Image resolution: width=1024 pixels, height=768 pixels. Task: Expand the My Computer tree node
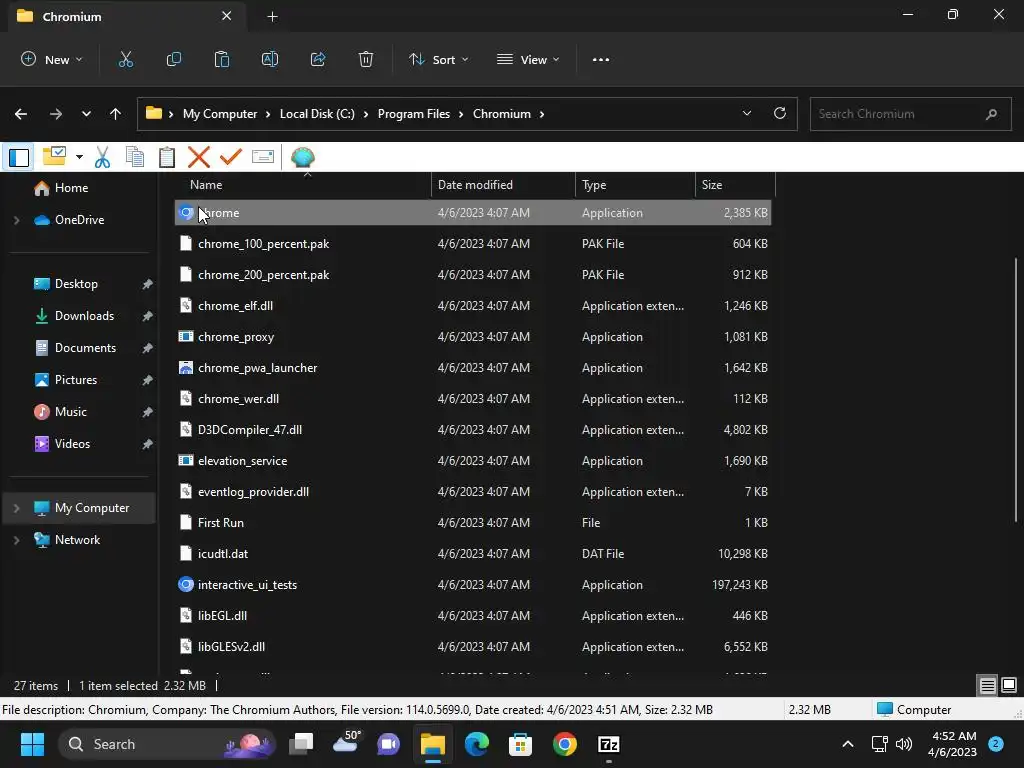point(17,508)
